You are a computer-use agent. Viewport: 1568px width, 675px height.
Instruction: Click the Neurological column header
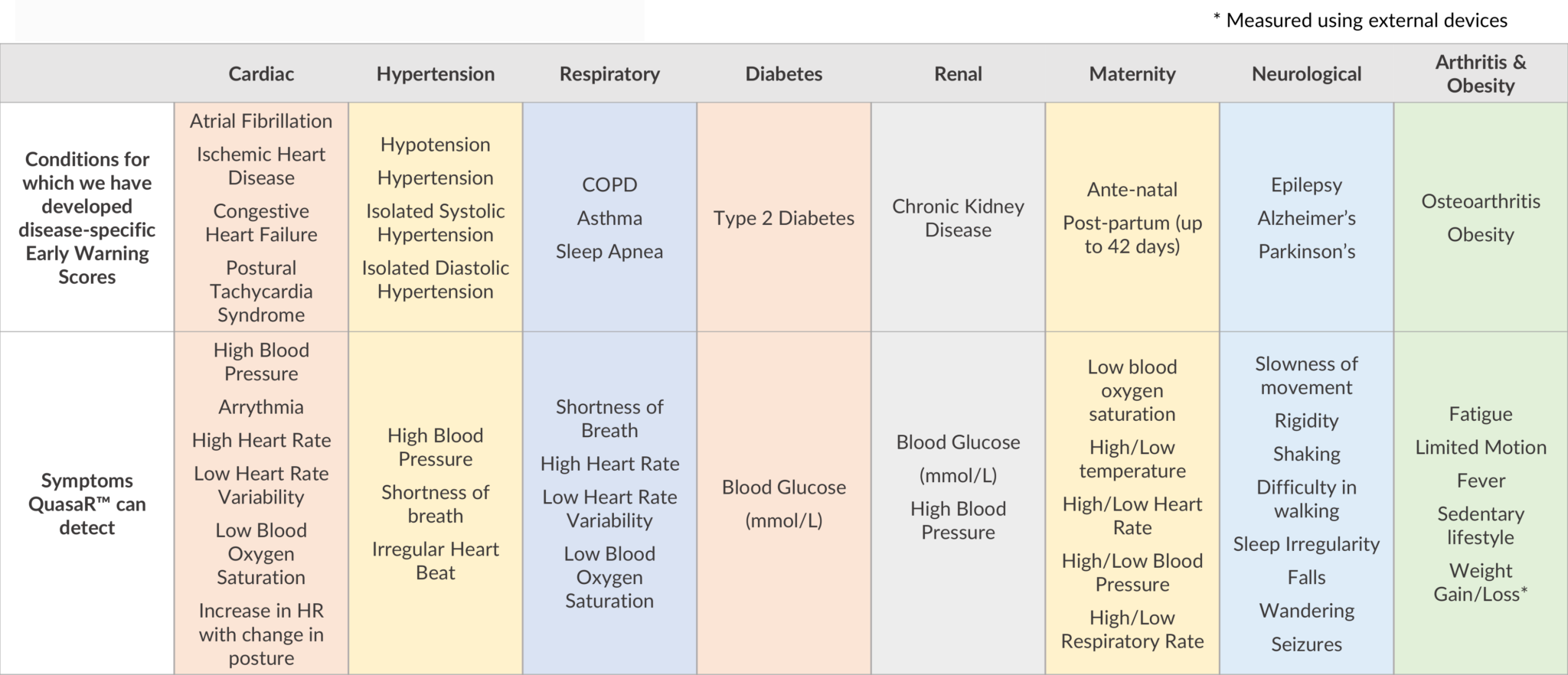[x=1306, y=74]
